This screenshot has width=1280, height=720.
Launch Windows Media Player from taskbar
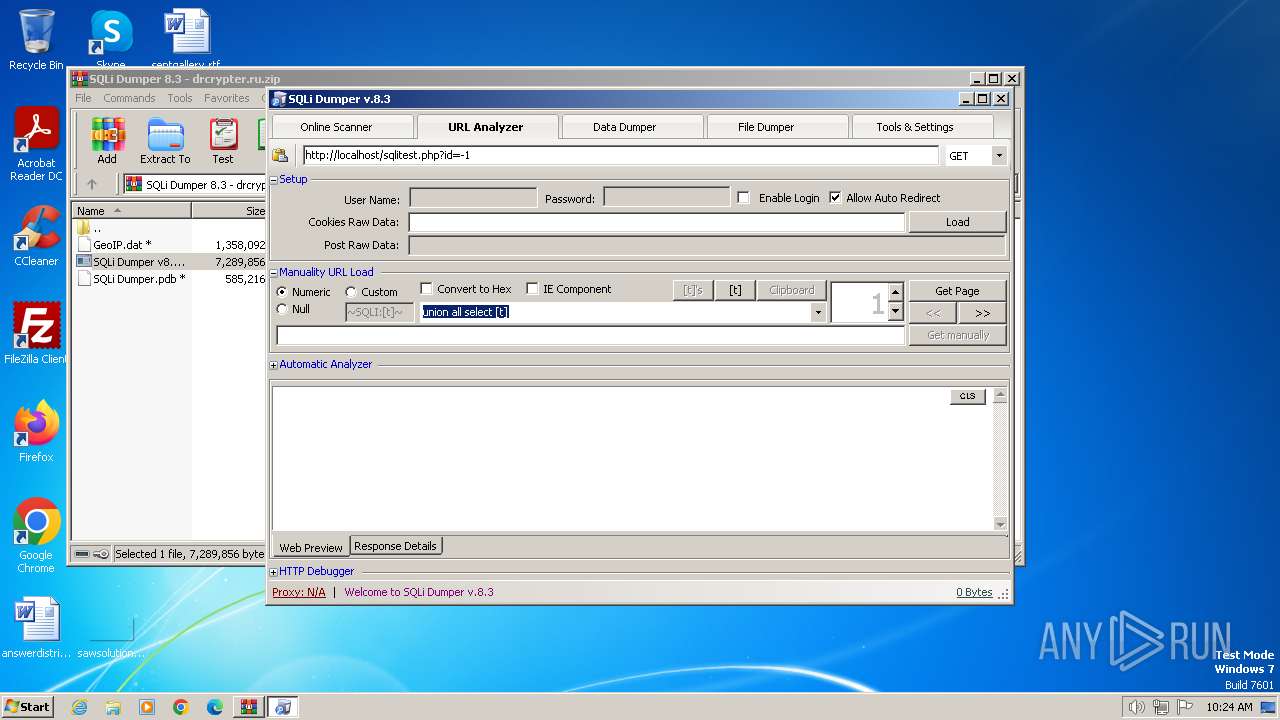(147, 707)
